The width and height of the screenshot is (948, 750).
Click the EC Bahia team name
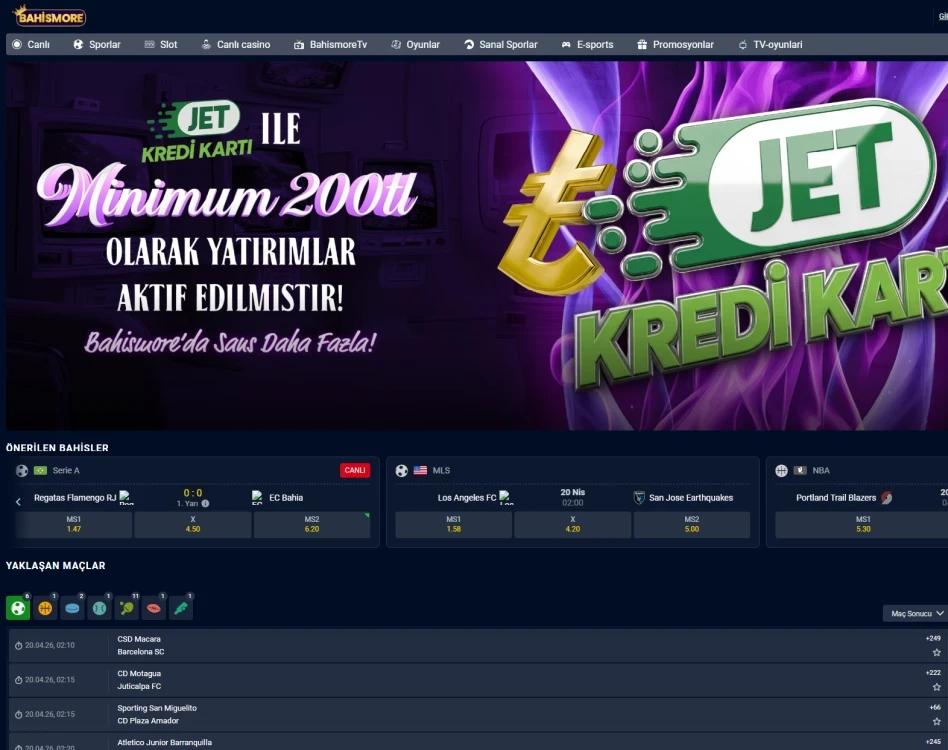(x=286, y=497)
